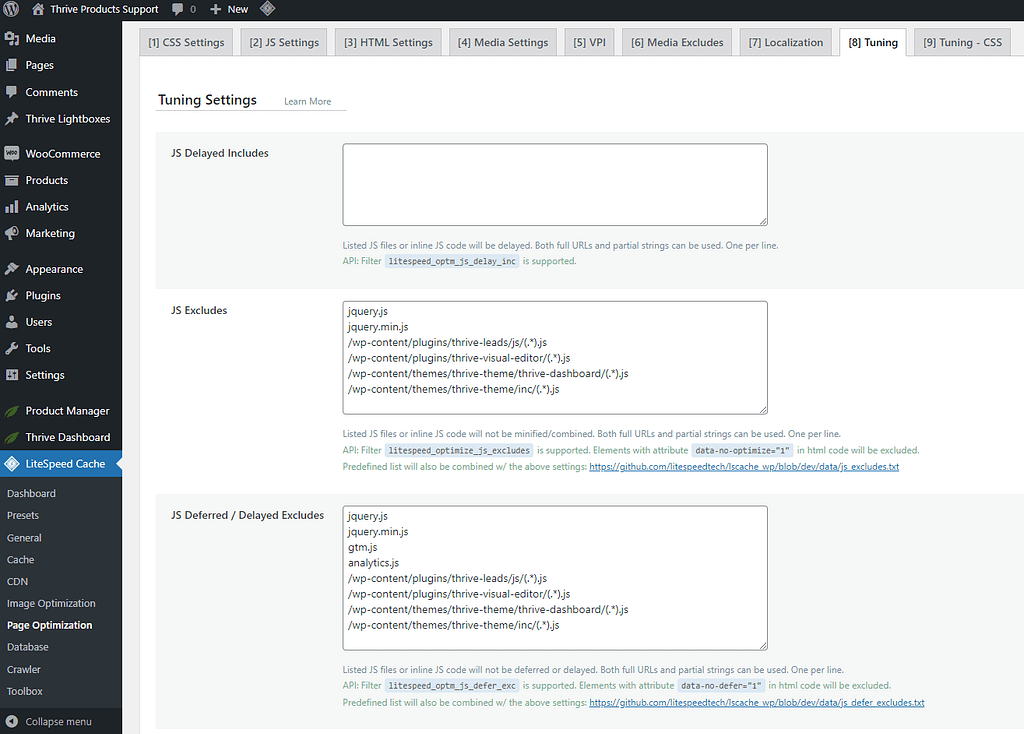Click the Analytics bar chart icon

tap(11, 207)
